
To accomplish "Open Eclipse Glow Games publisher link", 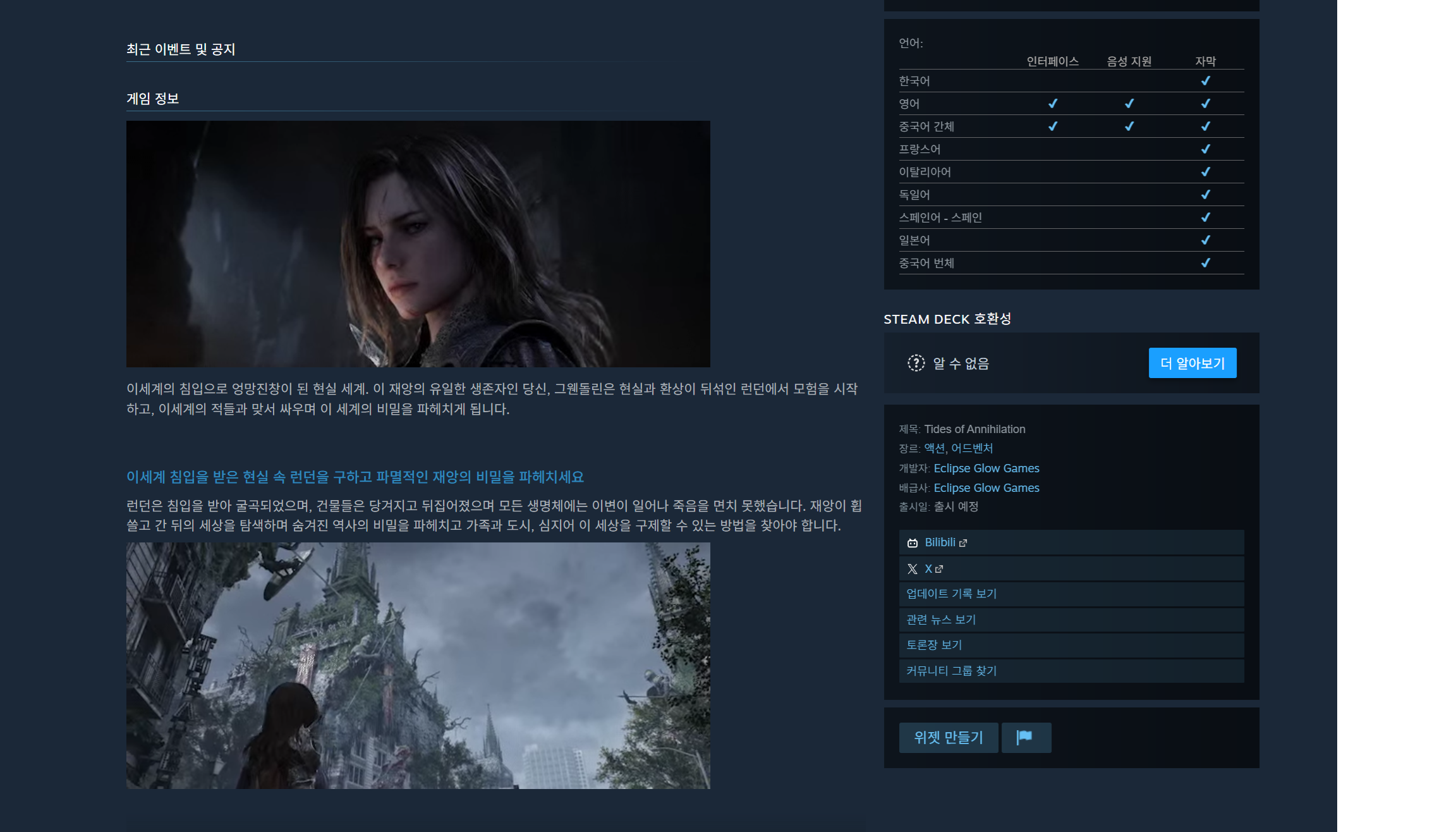I will pos(986,488).
